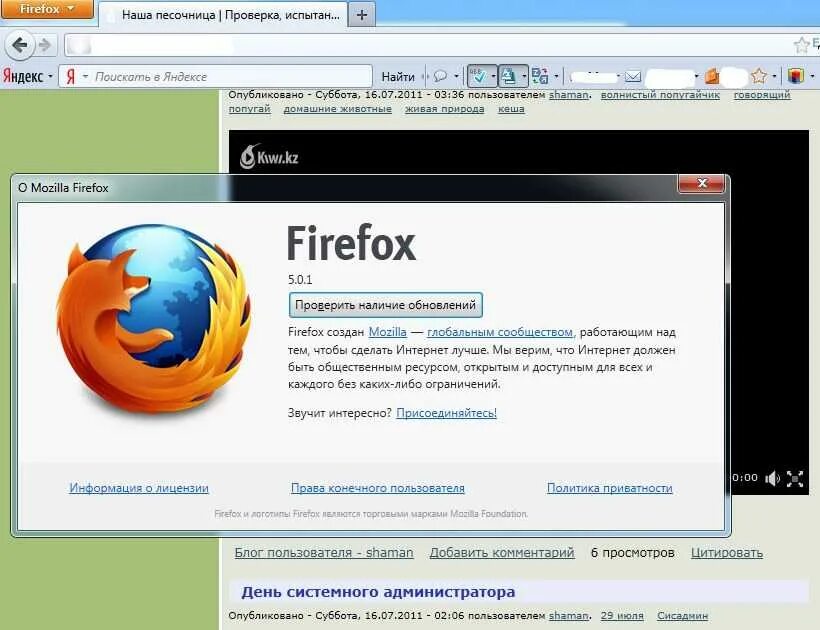
Task: Open the Политика приватности link
Action: tap(610, 488)
